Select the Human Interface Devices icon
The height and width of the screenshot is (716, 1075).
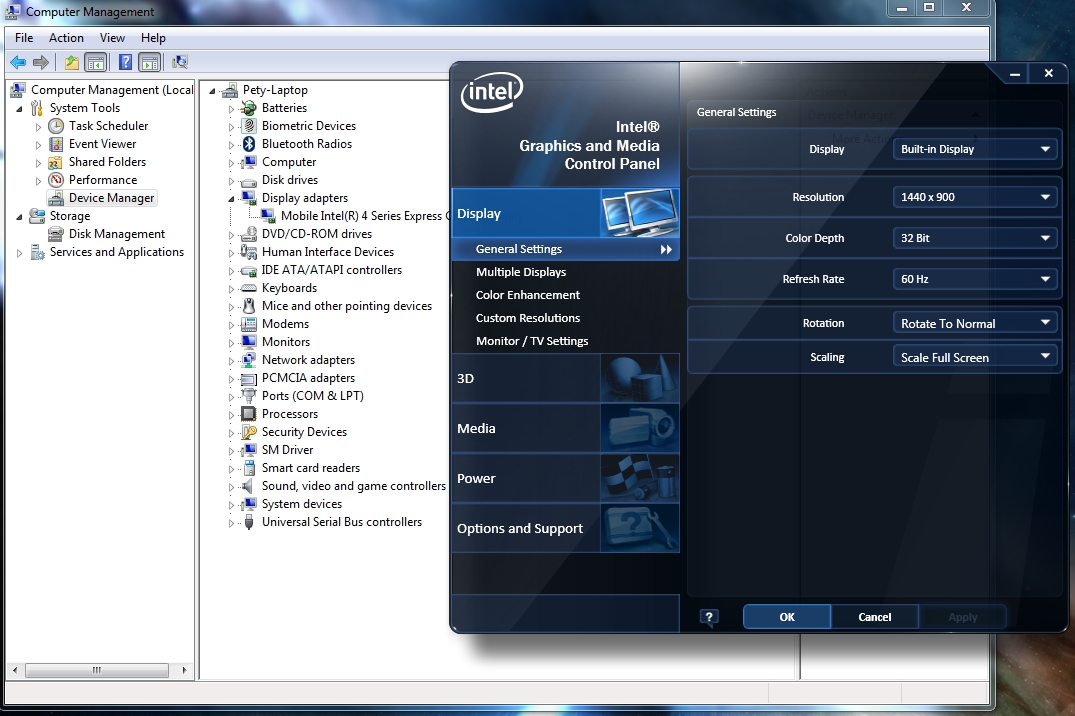coord(249,252)
